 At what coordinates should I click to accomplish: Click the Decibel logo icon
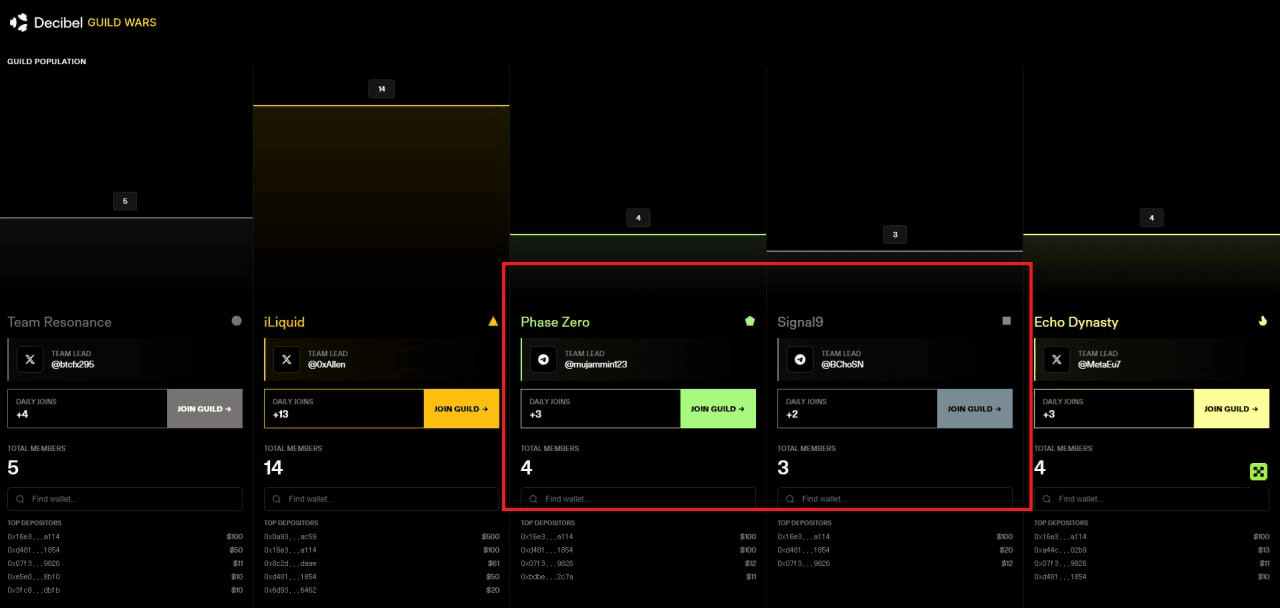(18, 22)
